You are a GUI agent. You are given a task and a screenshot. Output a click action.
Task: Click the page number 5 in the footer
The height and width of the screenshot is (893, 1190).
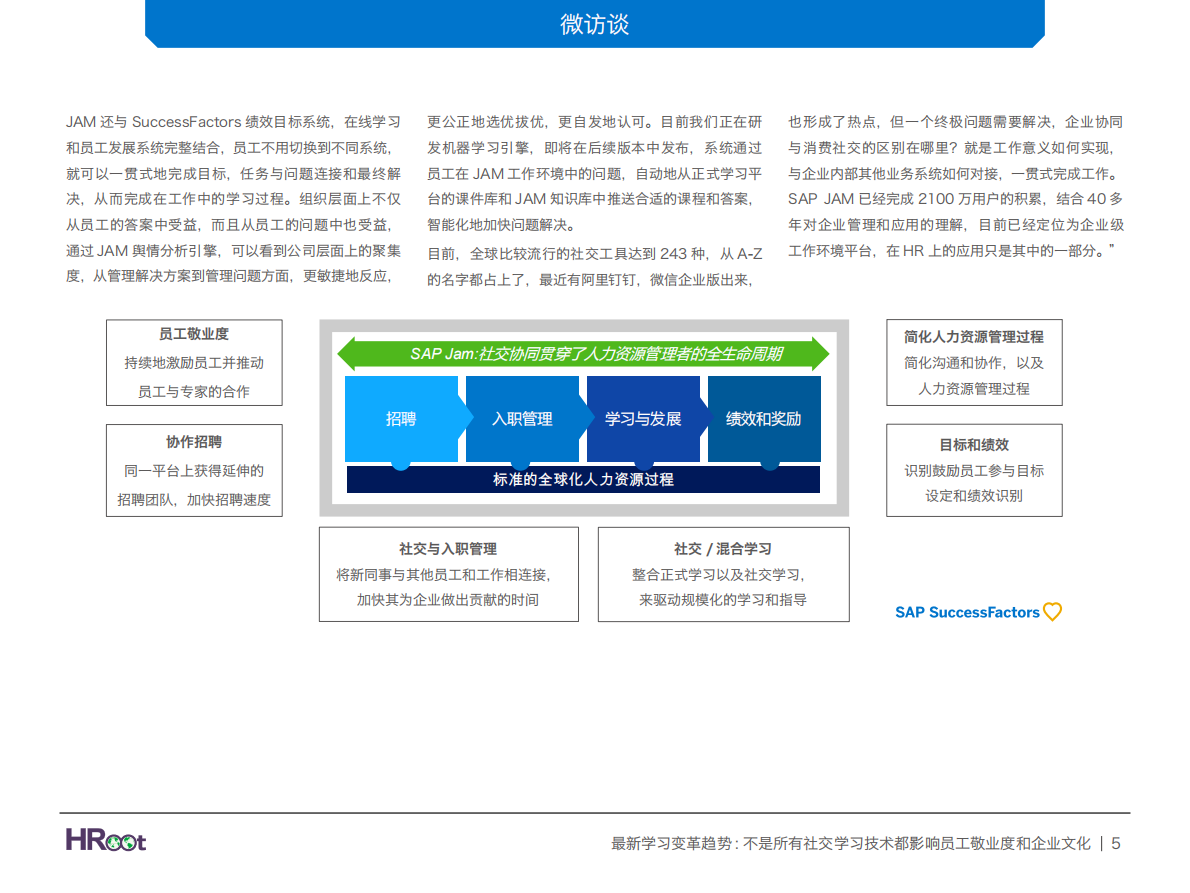(x=1117, y=843)
